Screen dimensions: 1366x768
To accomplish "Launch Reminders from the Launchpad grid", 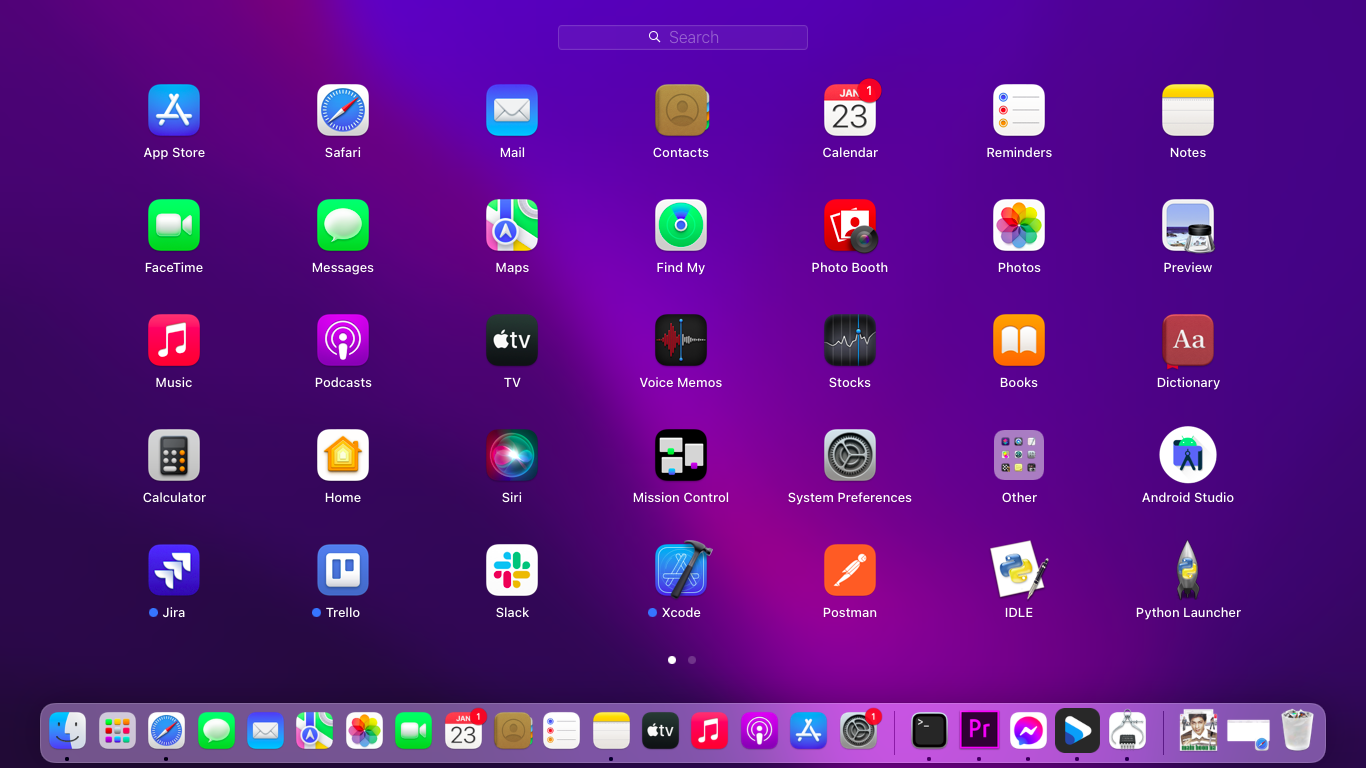I will 1019,110.
